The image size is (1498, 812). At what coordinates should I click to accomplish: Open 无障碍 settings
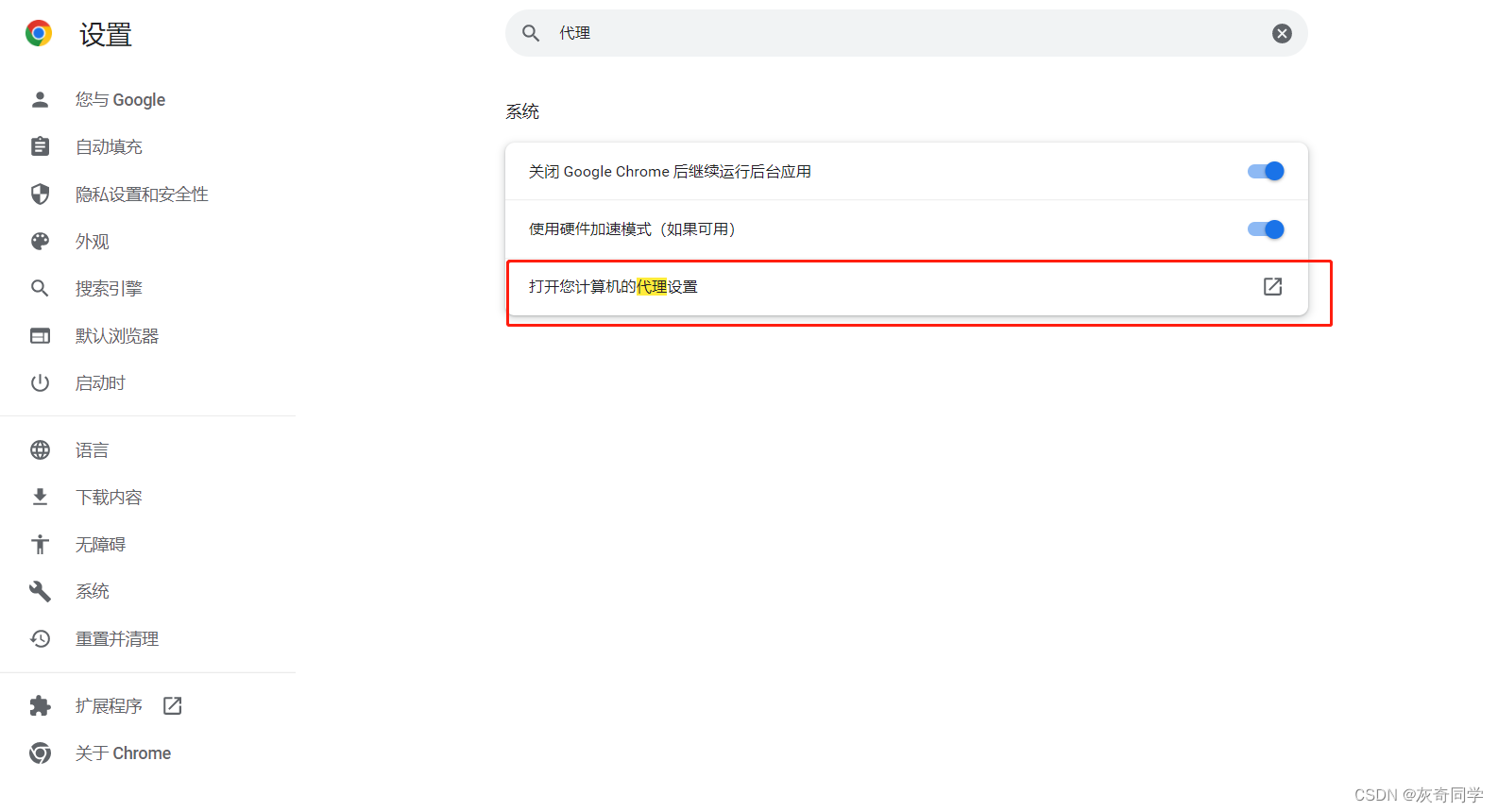(x=100, y=544)
